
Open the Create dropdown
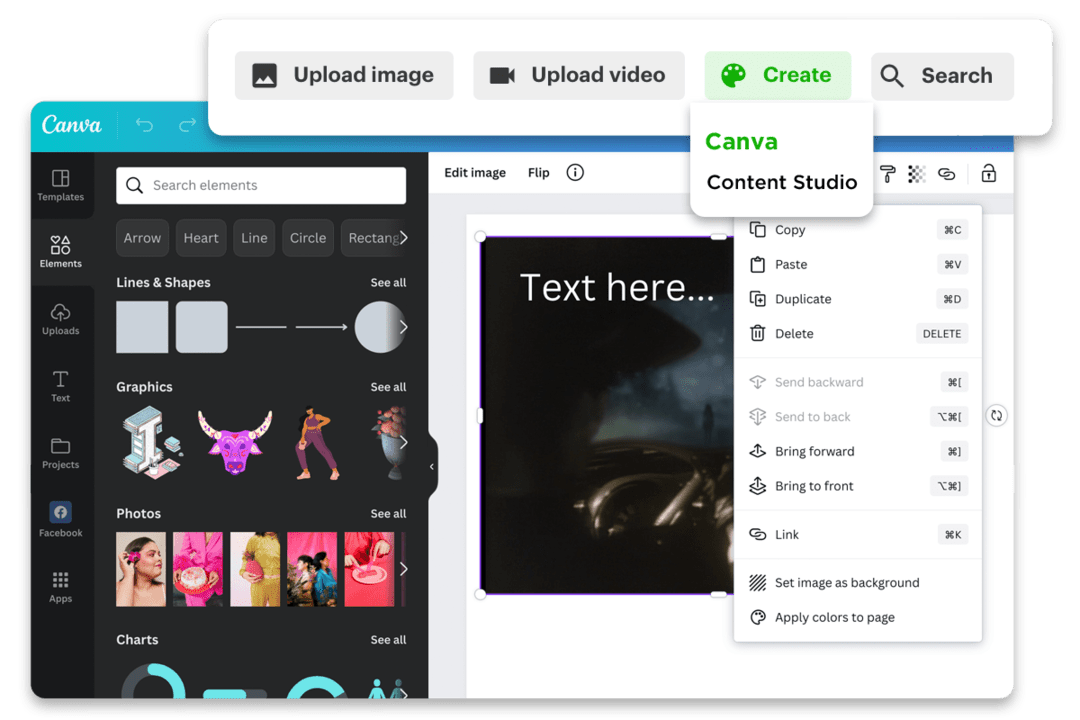(778, 75)
